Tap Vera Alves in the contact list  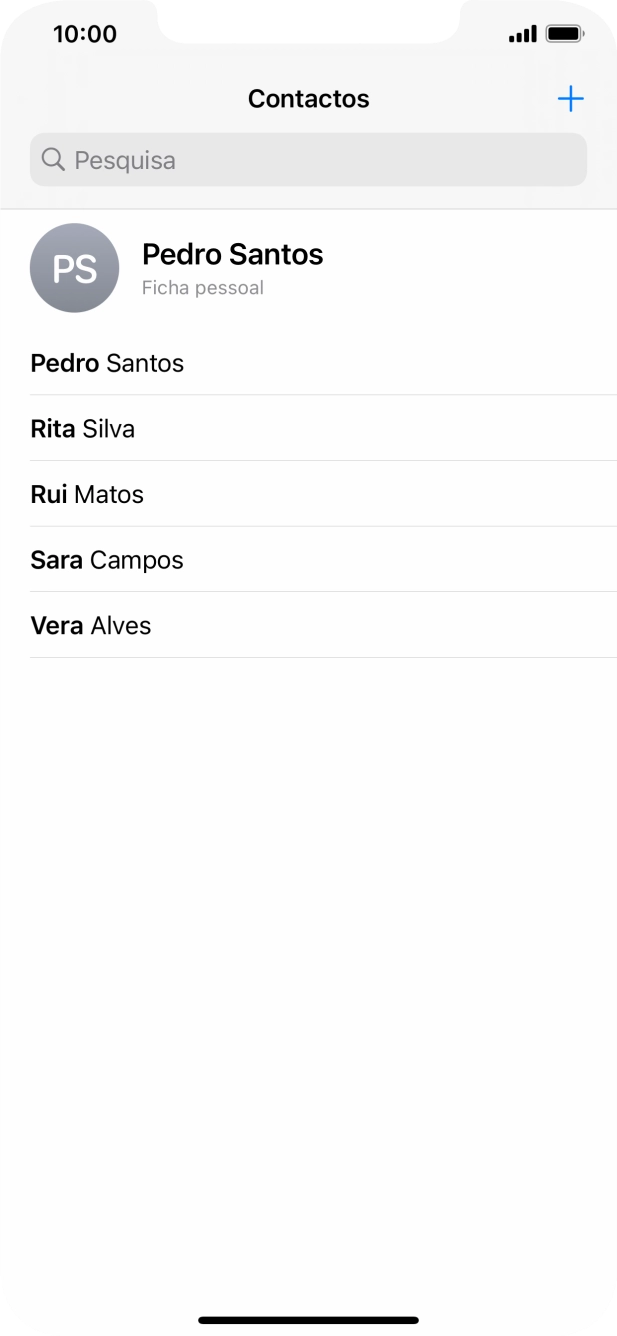90,625
